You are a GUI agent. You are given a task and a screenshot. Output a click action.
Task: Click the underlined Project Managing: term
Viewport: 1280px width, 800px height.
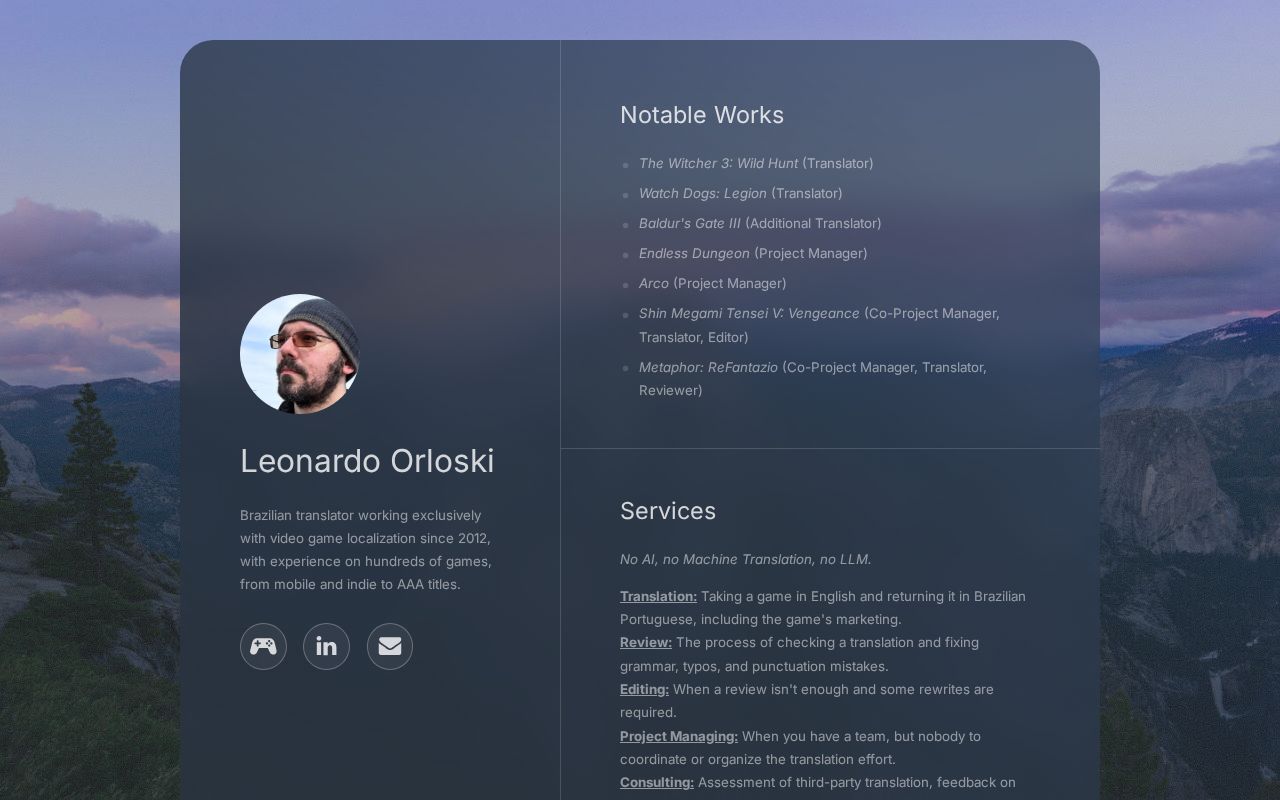(678, 736)
